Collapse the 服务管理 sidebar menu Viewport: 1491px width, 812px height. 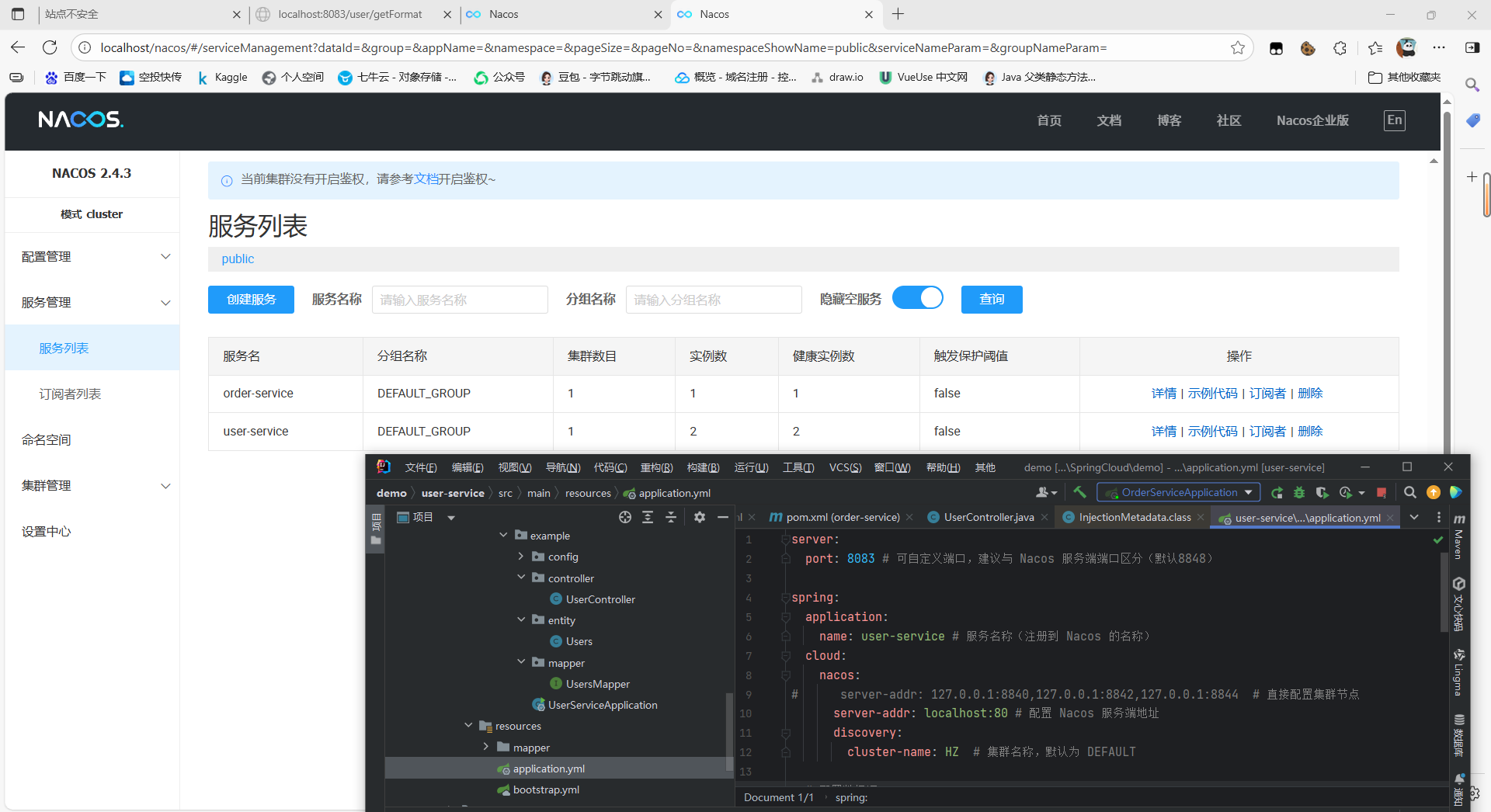[92, 303]
